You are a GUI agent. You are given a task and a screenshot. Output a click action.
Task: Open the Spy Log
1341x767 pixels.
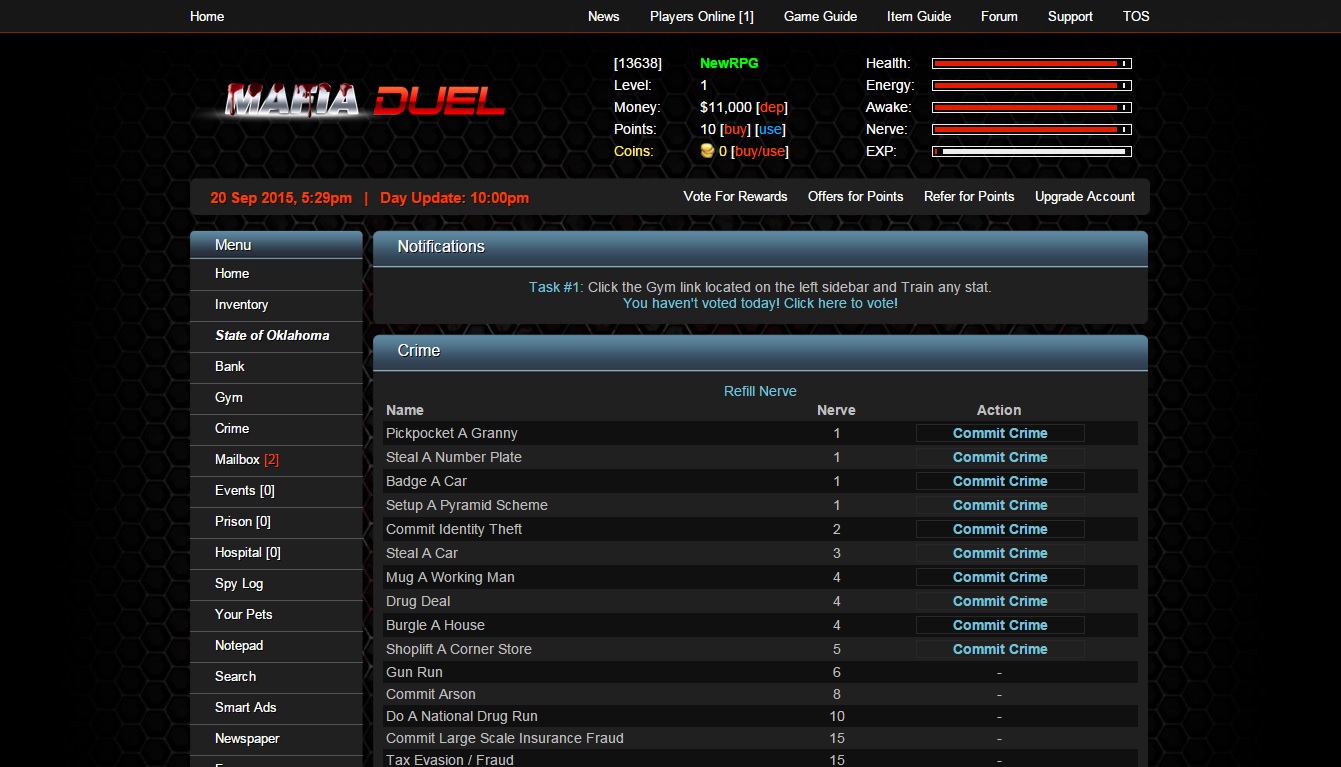[276, 584]
